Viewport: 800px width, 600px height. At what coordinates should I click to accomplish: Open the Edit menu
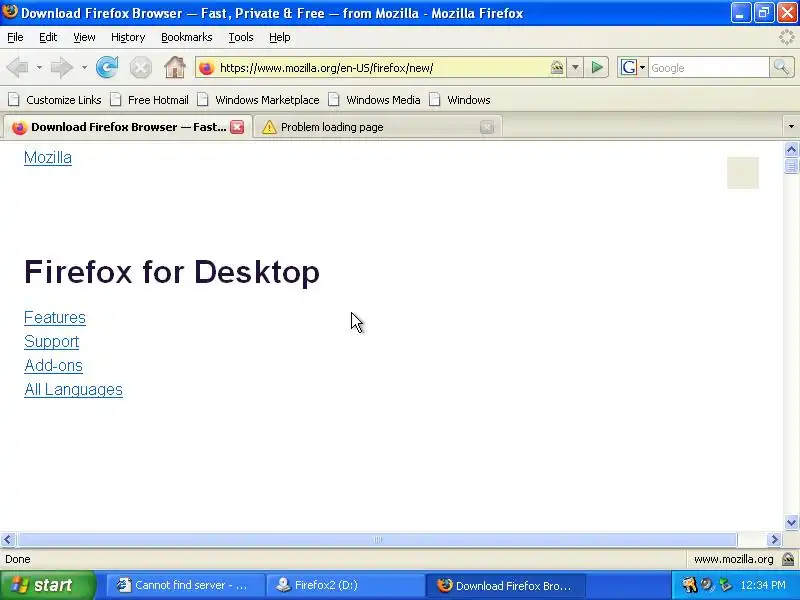click(x=48, y=37)
